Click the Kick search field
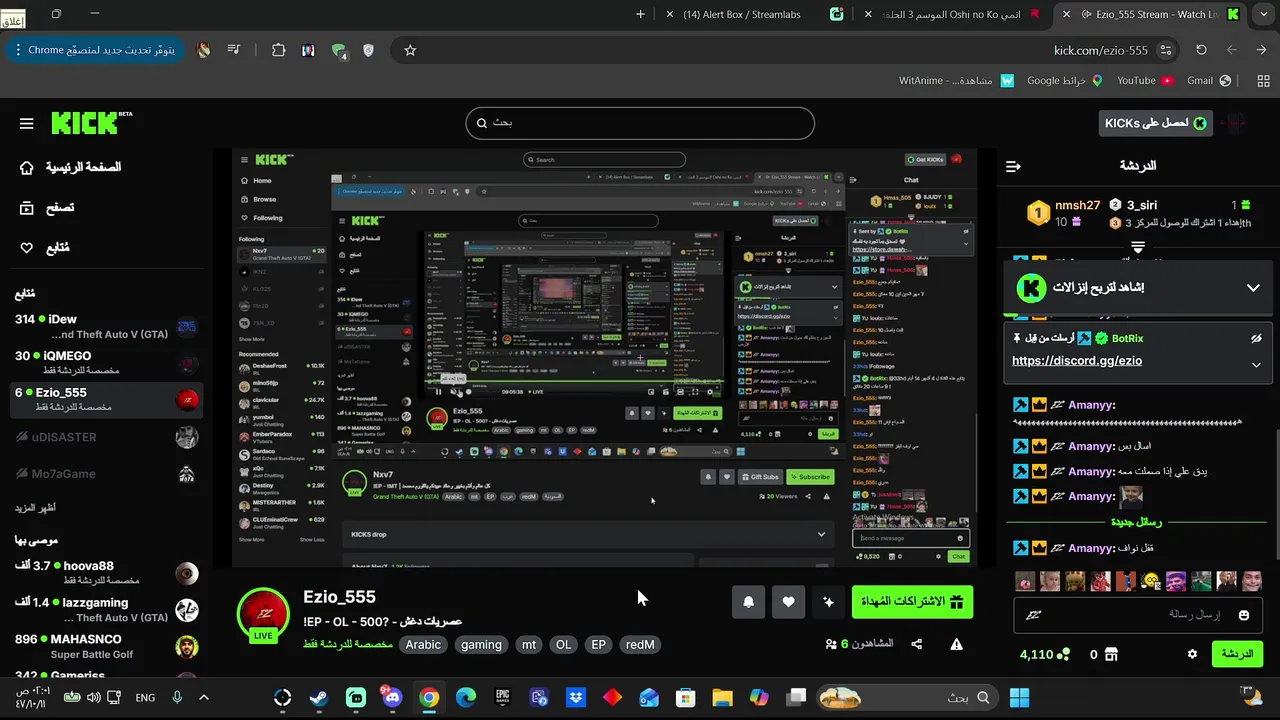The height and width of the screenshot is (720, 1280). pos(640,123)
